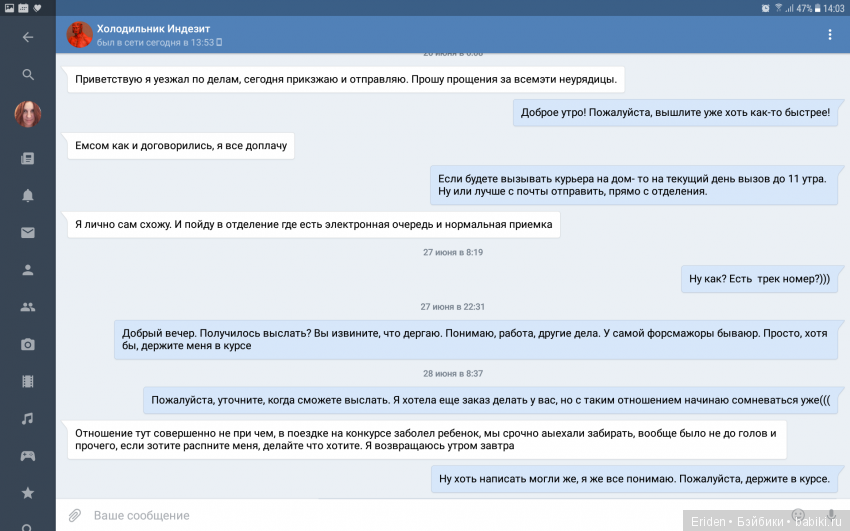The width and height of the screenshot is (850, 531).
Task: Select message 'Ну как? Есть трек номер?)))'
Action: [x=759, y=279]
